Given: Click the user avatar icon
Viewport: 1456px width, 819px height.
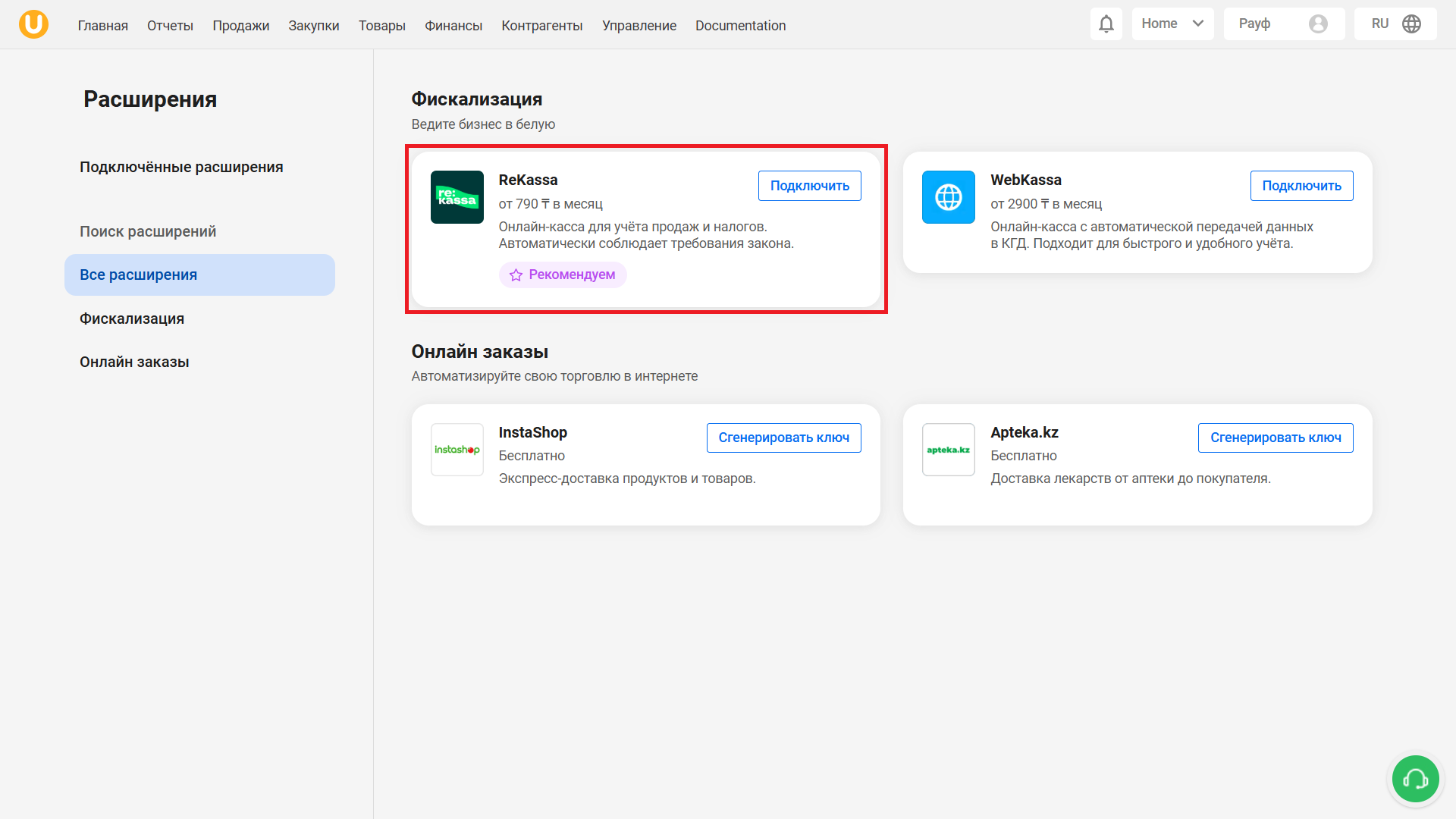Looking at the screenshot, I should point(1318,24).
